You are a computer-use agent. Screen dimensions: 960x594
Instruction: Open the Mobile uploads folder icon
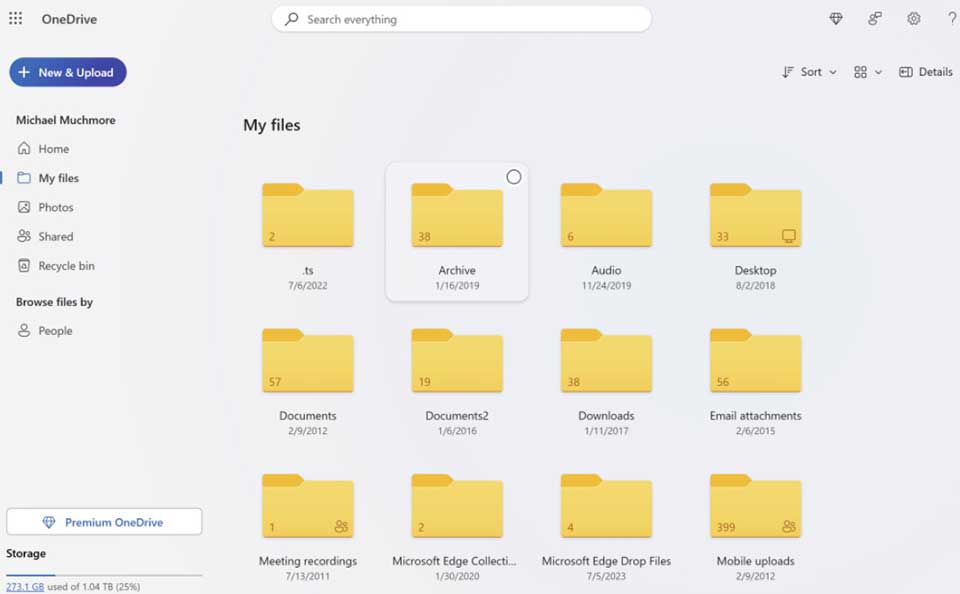pos(756,506)
